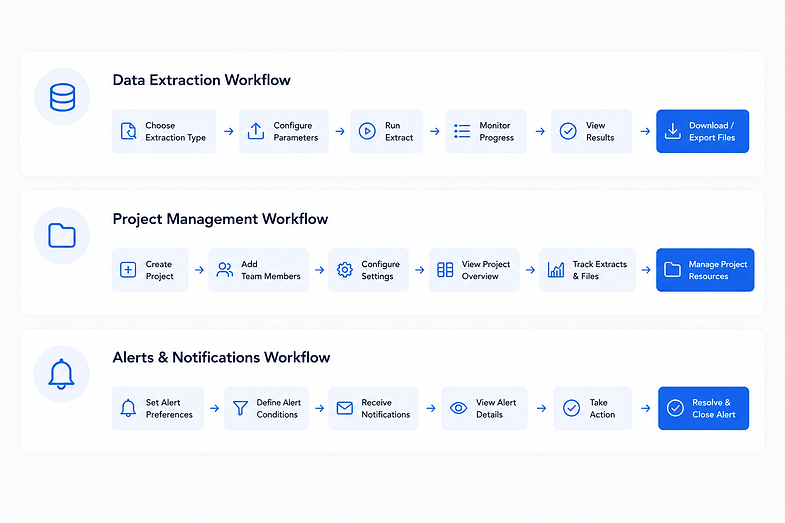Click the Take Action step card

(x=593, y=408)
